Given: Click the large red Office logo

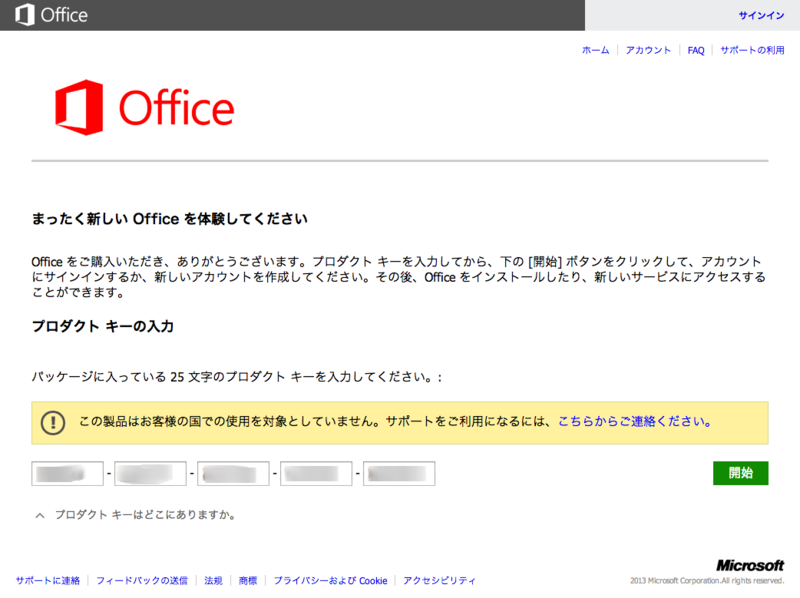Looking at the screenshot, I should pos(144,108).
